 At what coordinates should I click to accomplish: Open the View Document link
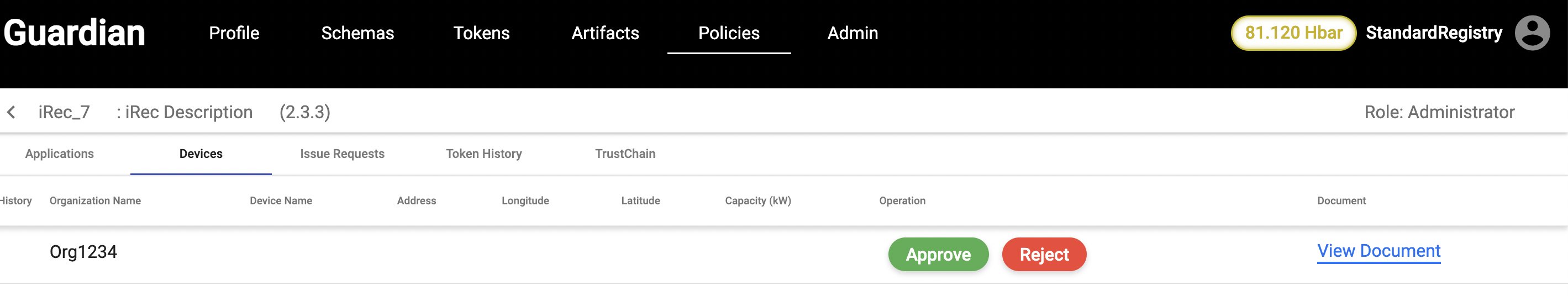click(1378, 251)
